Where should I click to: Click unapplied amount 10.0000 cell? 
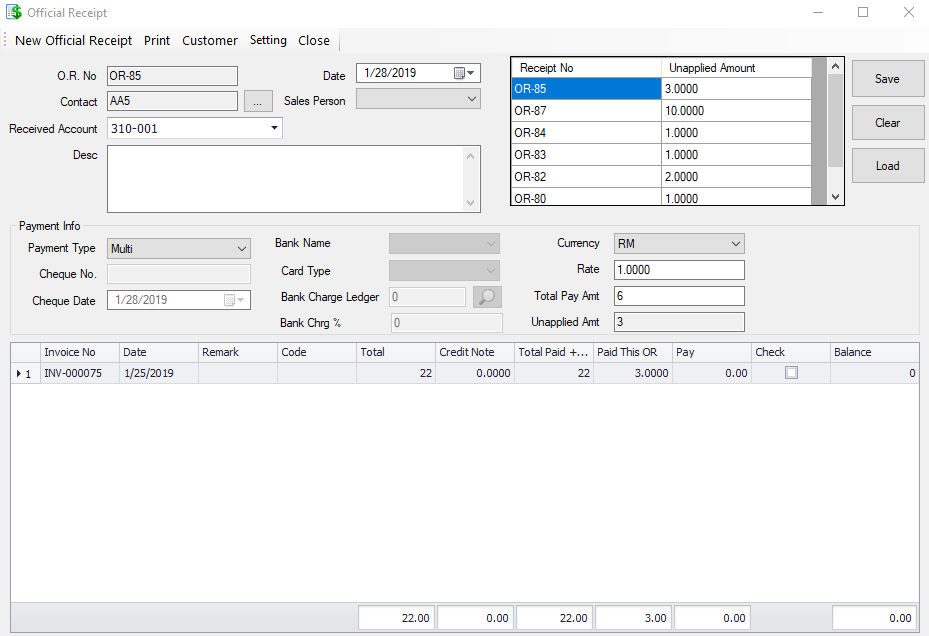(736, 111)
